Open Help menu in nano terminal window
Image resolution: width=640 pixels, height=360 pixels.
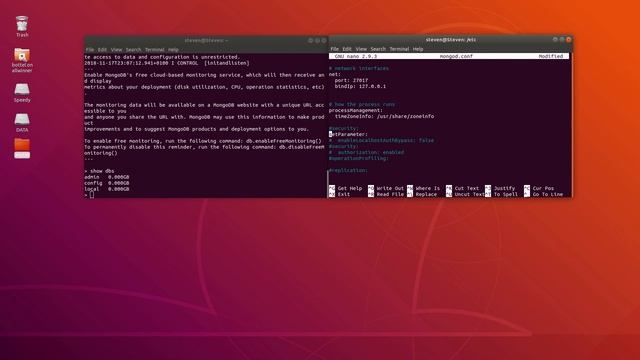tap(418, 49)
